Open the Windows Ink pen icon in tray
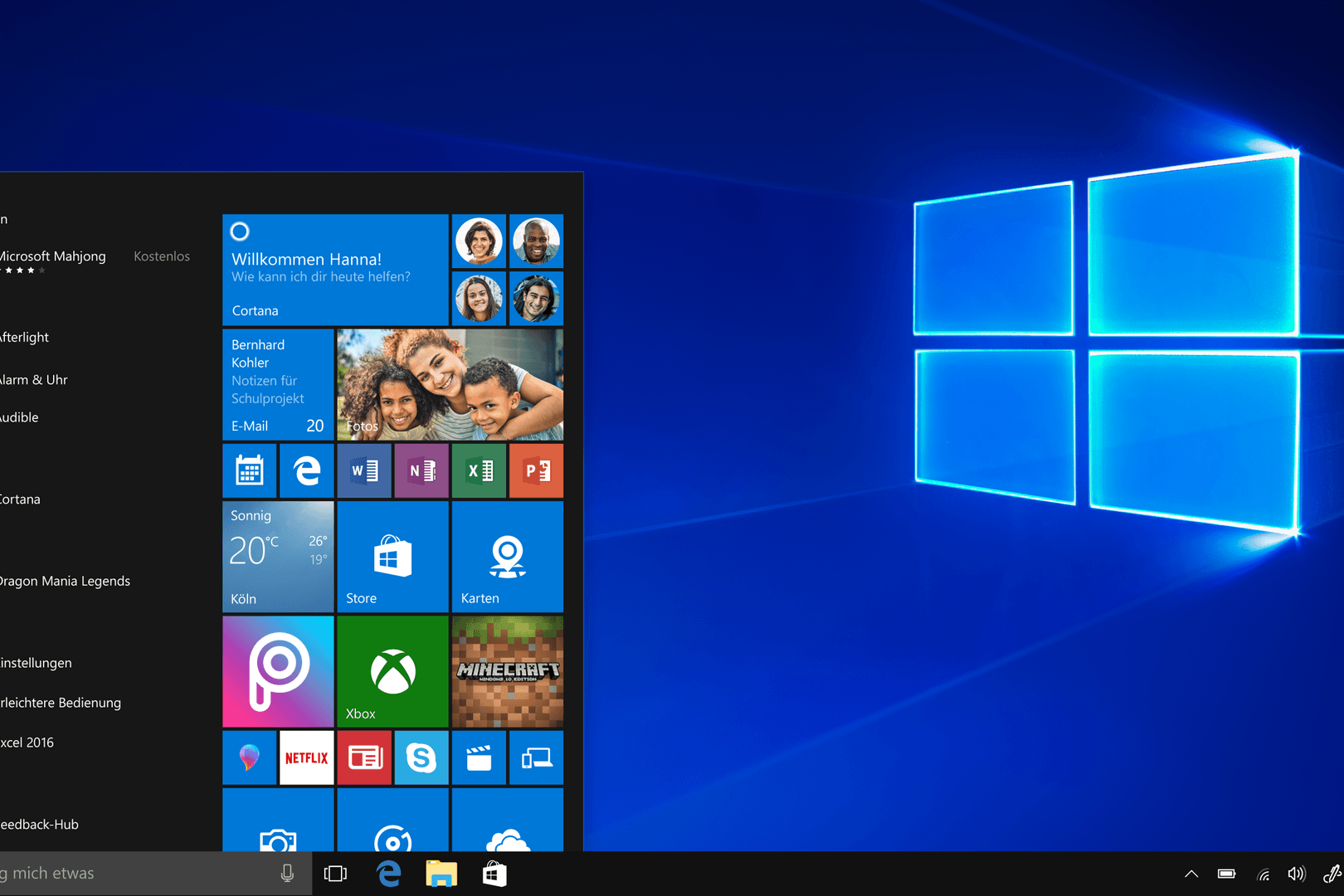The image size is (1344, 896). pyautogui.click(x=1331, y=874)
